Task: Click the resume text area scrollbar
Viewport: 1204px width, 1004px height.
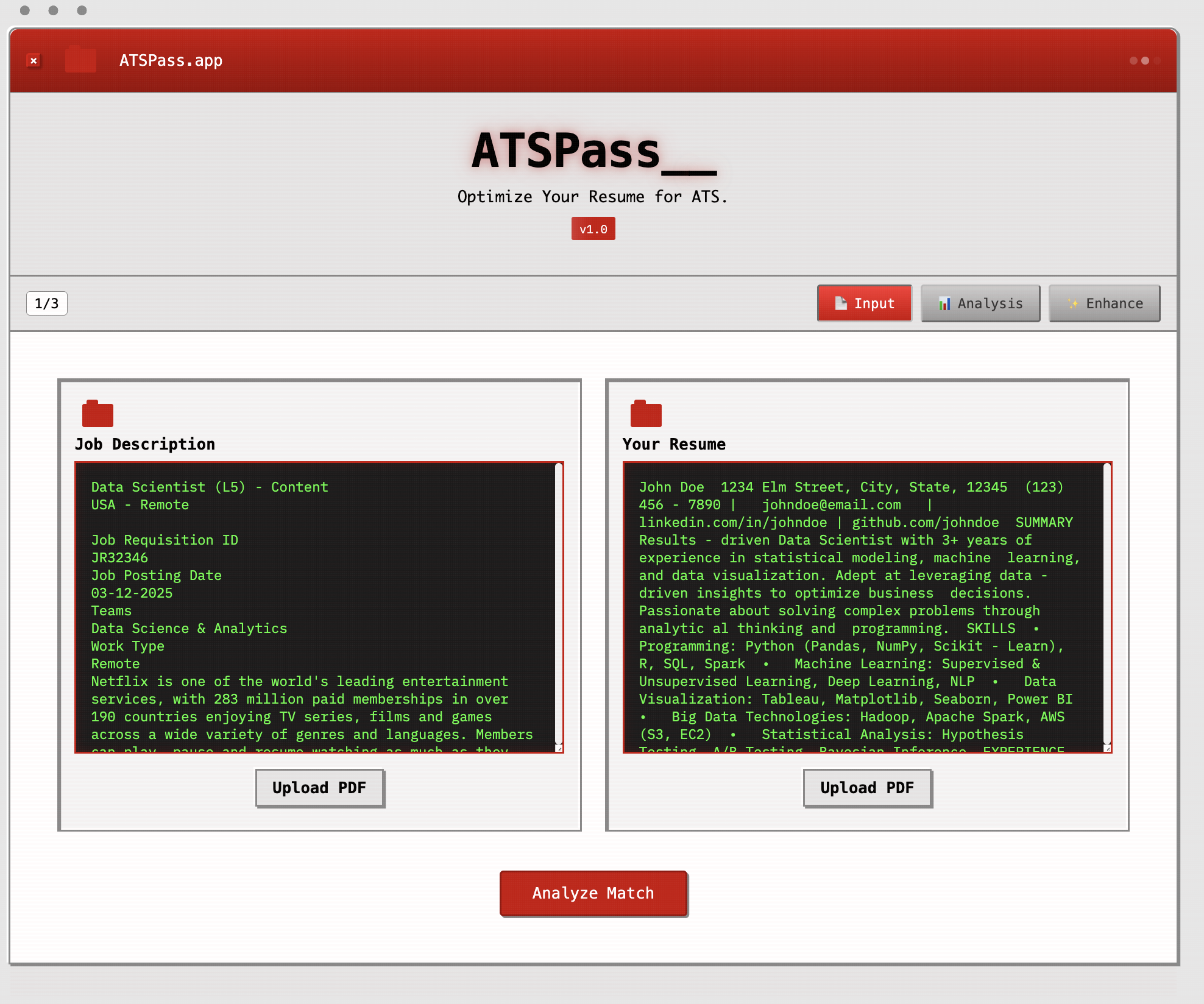Action: [x=1107, y=603]
